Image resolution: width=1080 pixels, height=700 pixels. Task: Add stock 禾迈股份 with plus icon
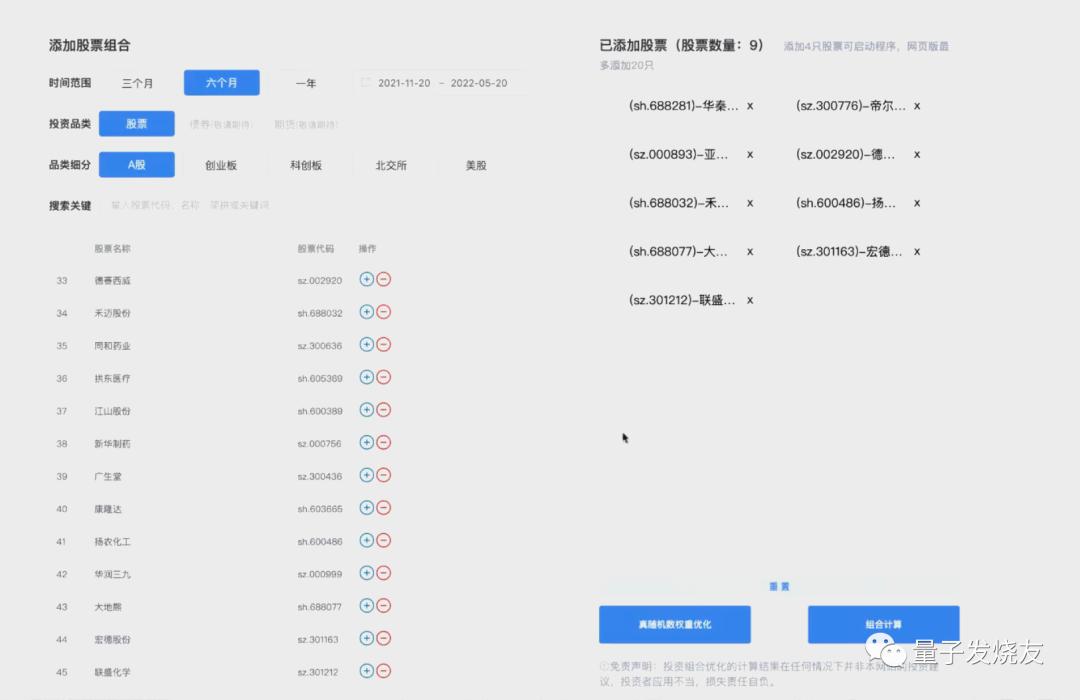click(x=366, y=312)
